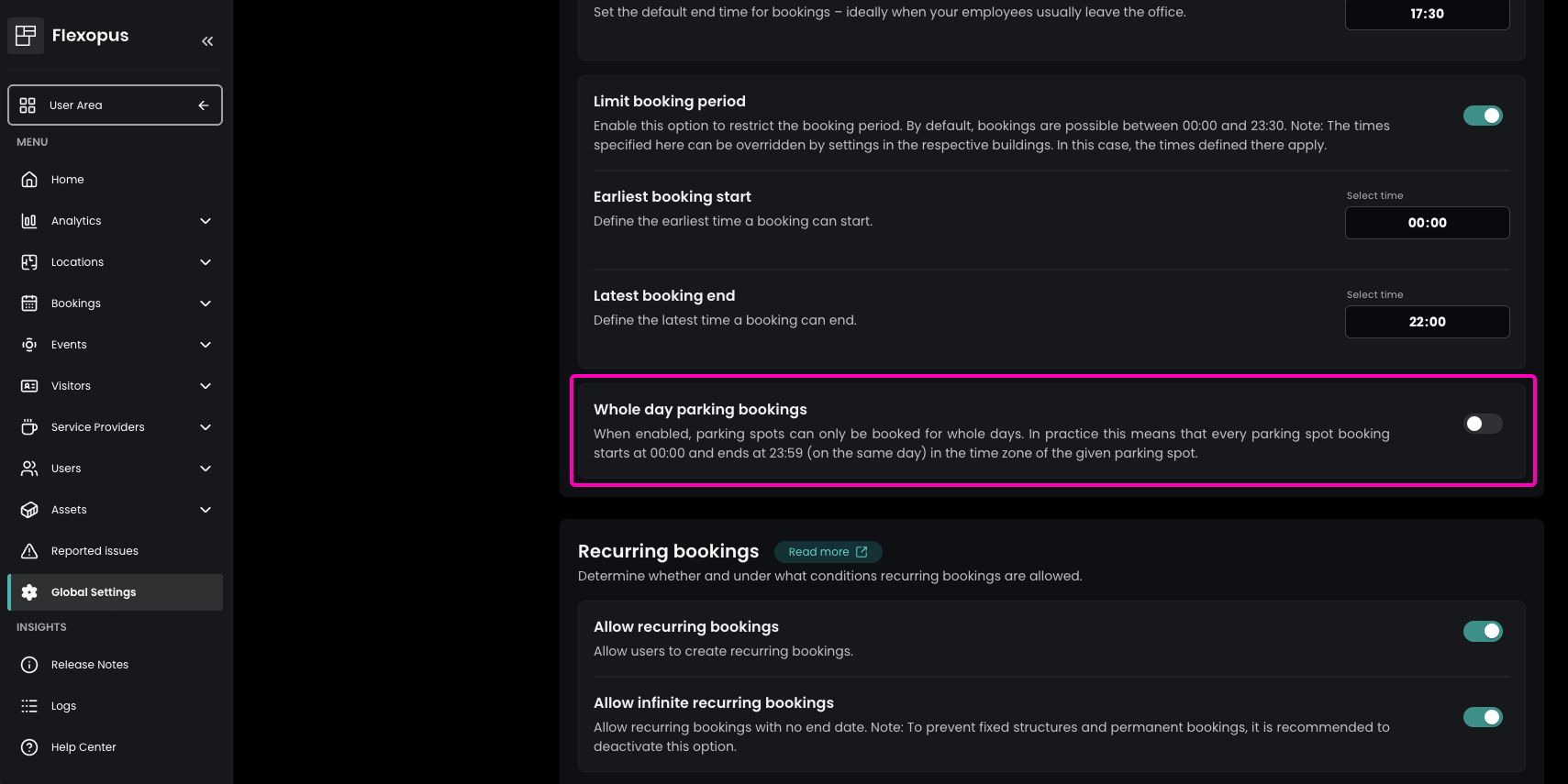Screen dimensions: 1568x784
Task: Expand the Bookings submenu chevron
Action: point(206,304)
